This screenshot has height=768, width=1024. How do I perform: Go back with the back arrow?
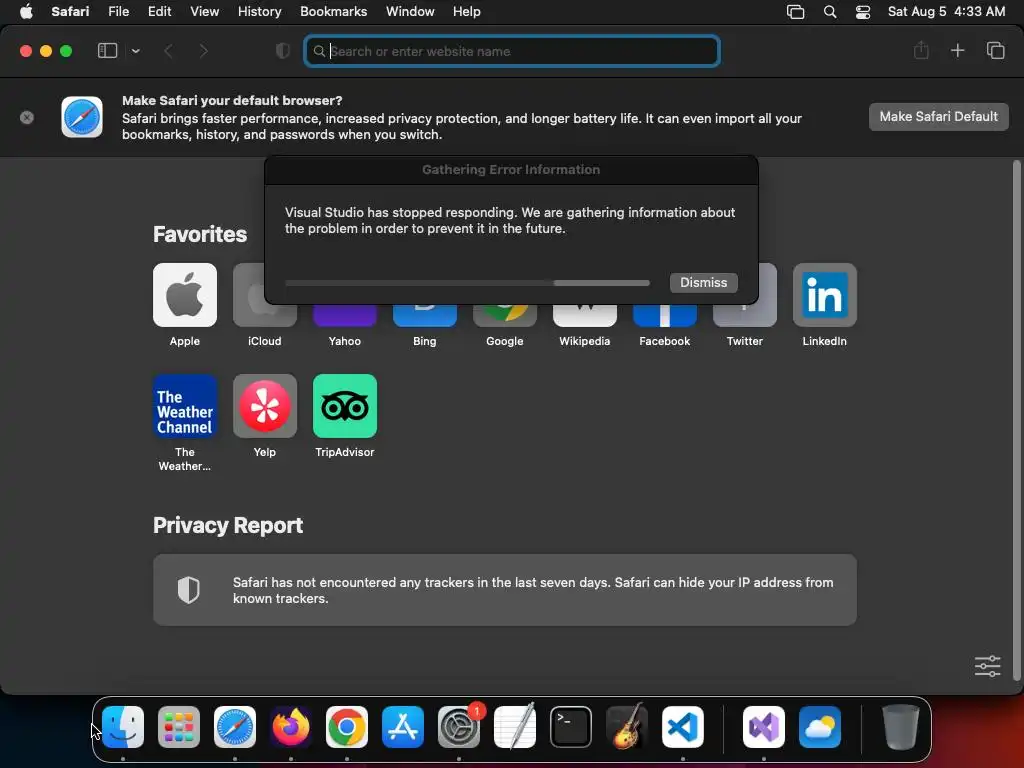pos(168,51)
